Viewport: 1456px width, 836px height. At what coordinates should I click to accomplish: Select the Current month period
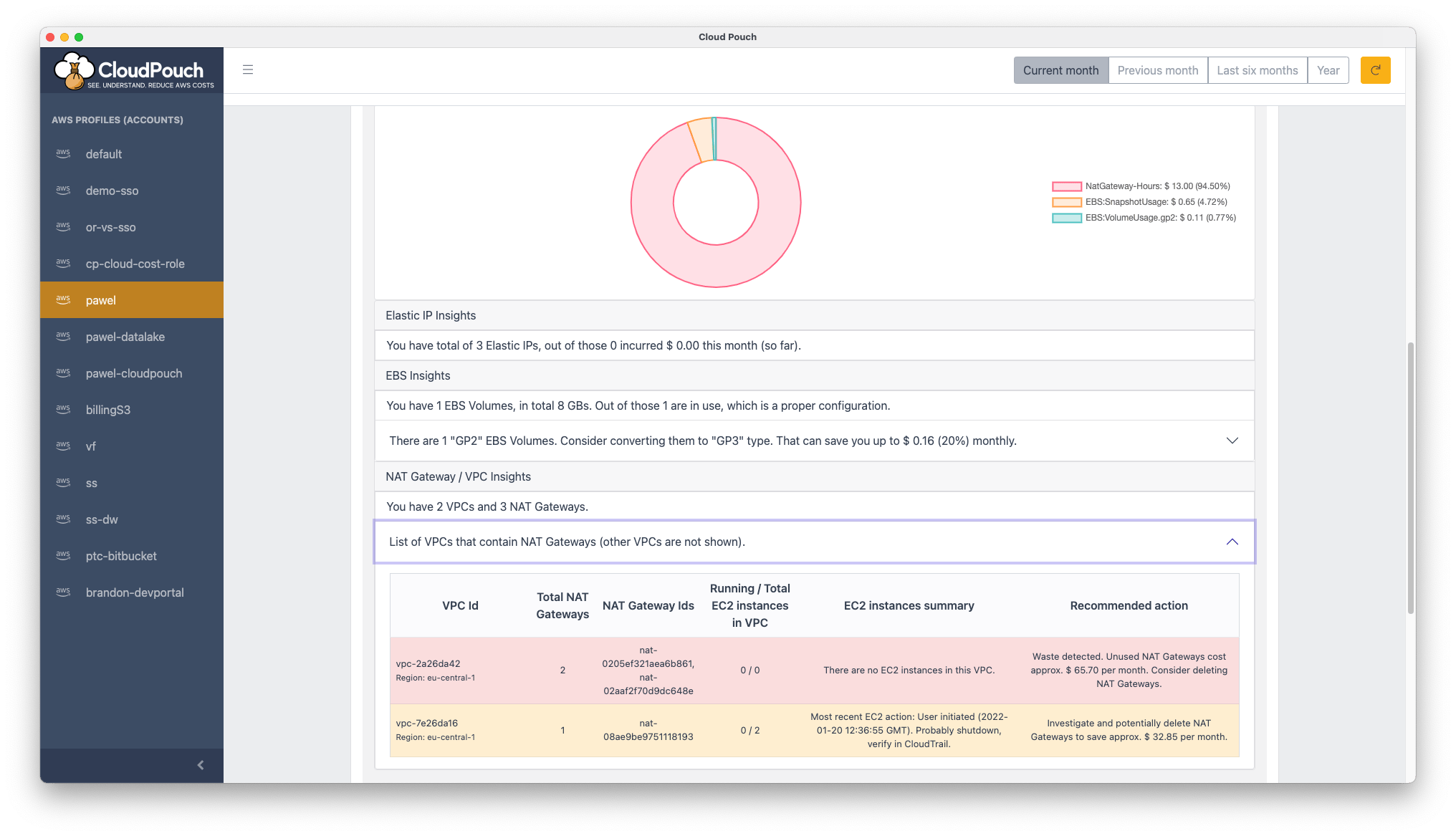[1060, 70]
